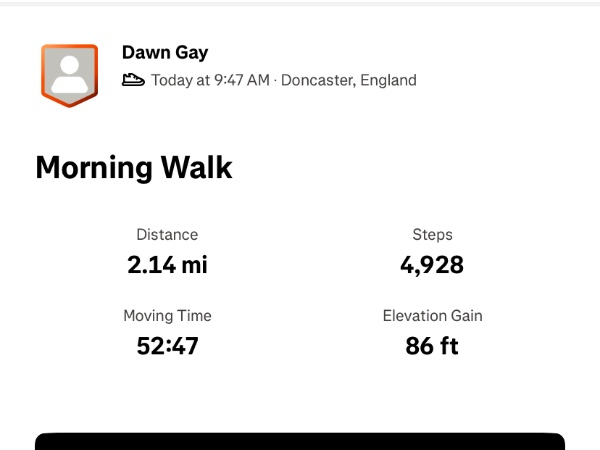Click the 'mi' unit in distance

(x=194, y=265)
